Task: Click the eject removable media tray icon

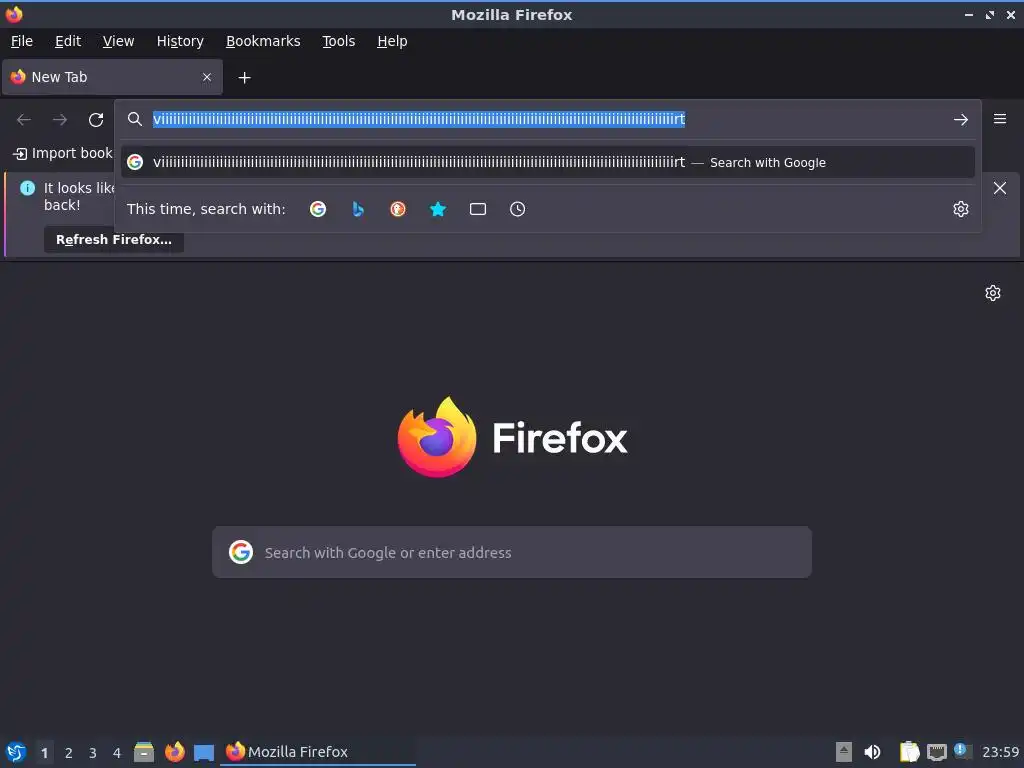Action: [x=844, y=752]
